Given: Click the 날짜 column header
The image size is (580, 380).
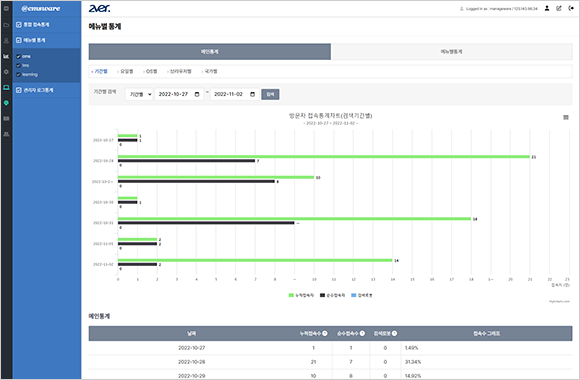Looking at the screenshot, I should pyautogui.click(x=192, y=333).
